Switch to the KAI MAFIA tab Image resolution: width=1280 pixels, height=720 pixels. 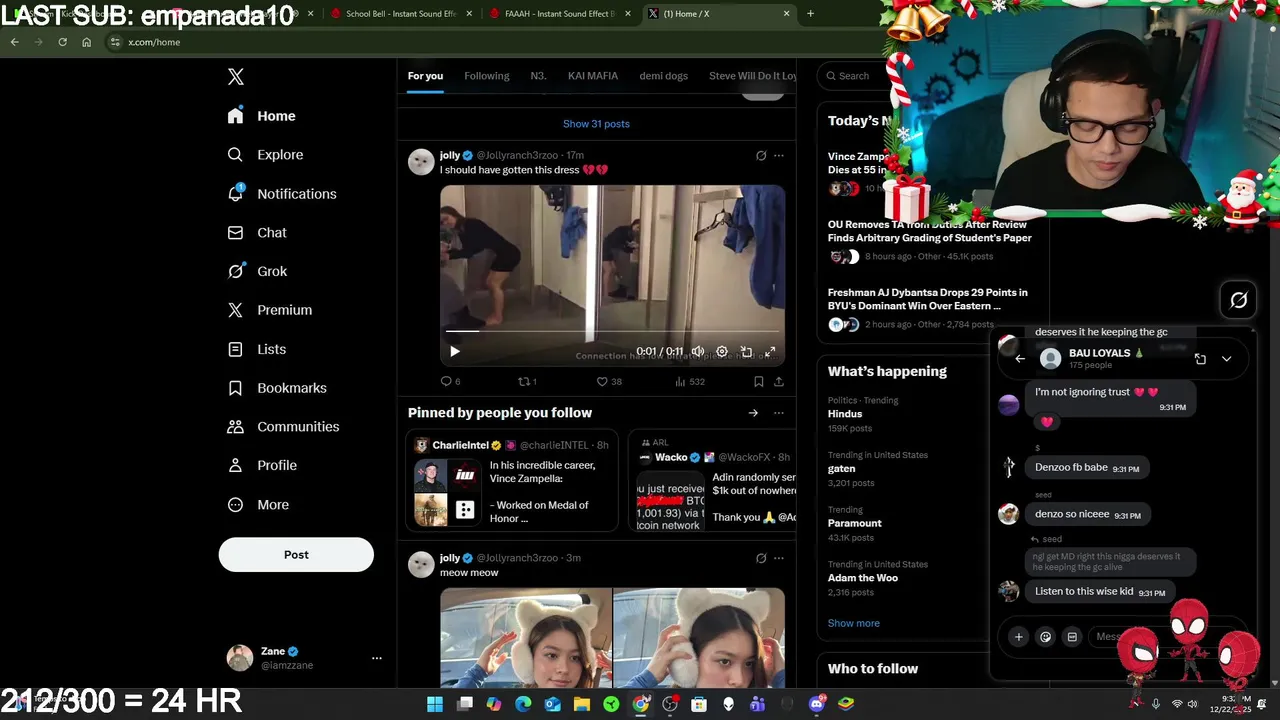coord(593,76)
